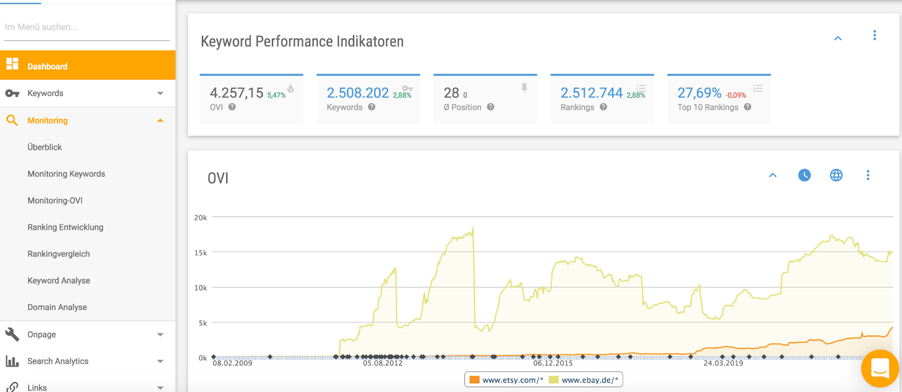Image resolution: width=902 pixels, height=392 pixels.
Task: Expand the Links sidebar section
Action: point(160,388)
